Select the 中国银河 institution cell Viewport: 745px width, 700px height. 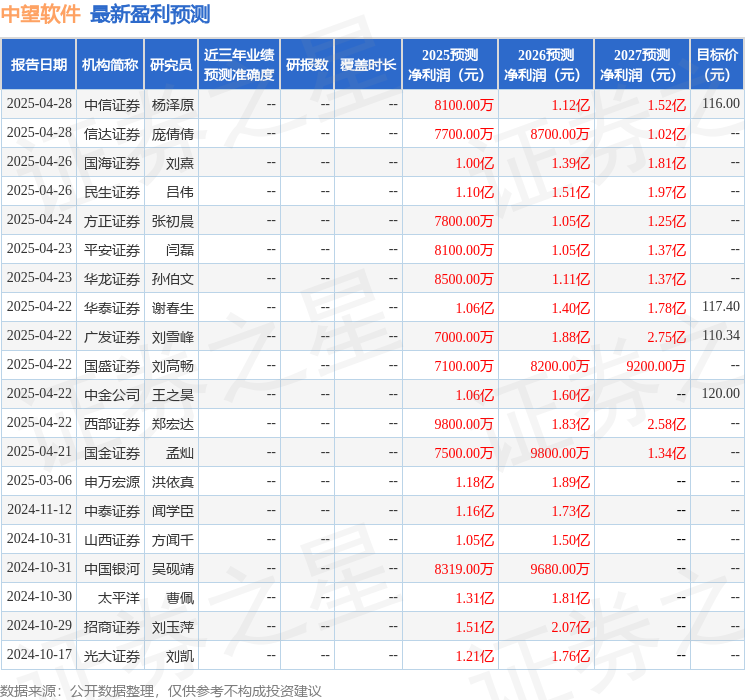(x=112, y=569)
